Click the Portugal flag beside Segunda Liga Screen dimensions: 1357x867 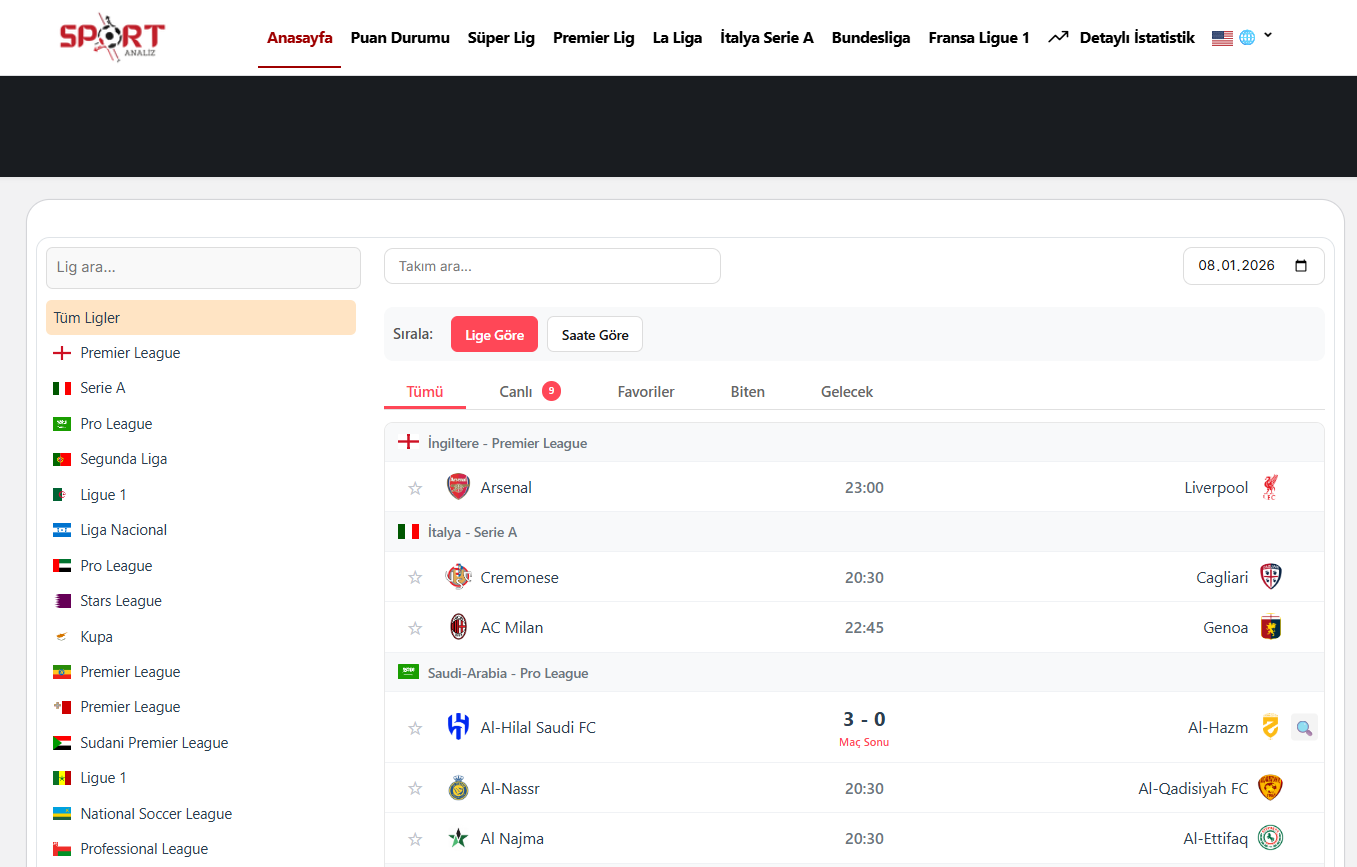click(x=62, y=459)
